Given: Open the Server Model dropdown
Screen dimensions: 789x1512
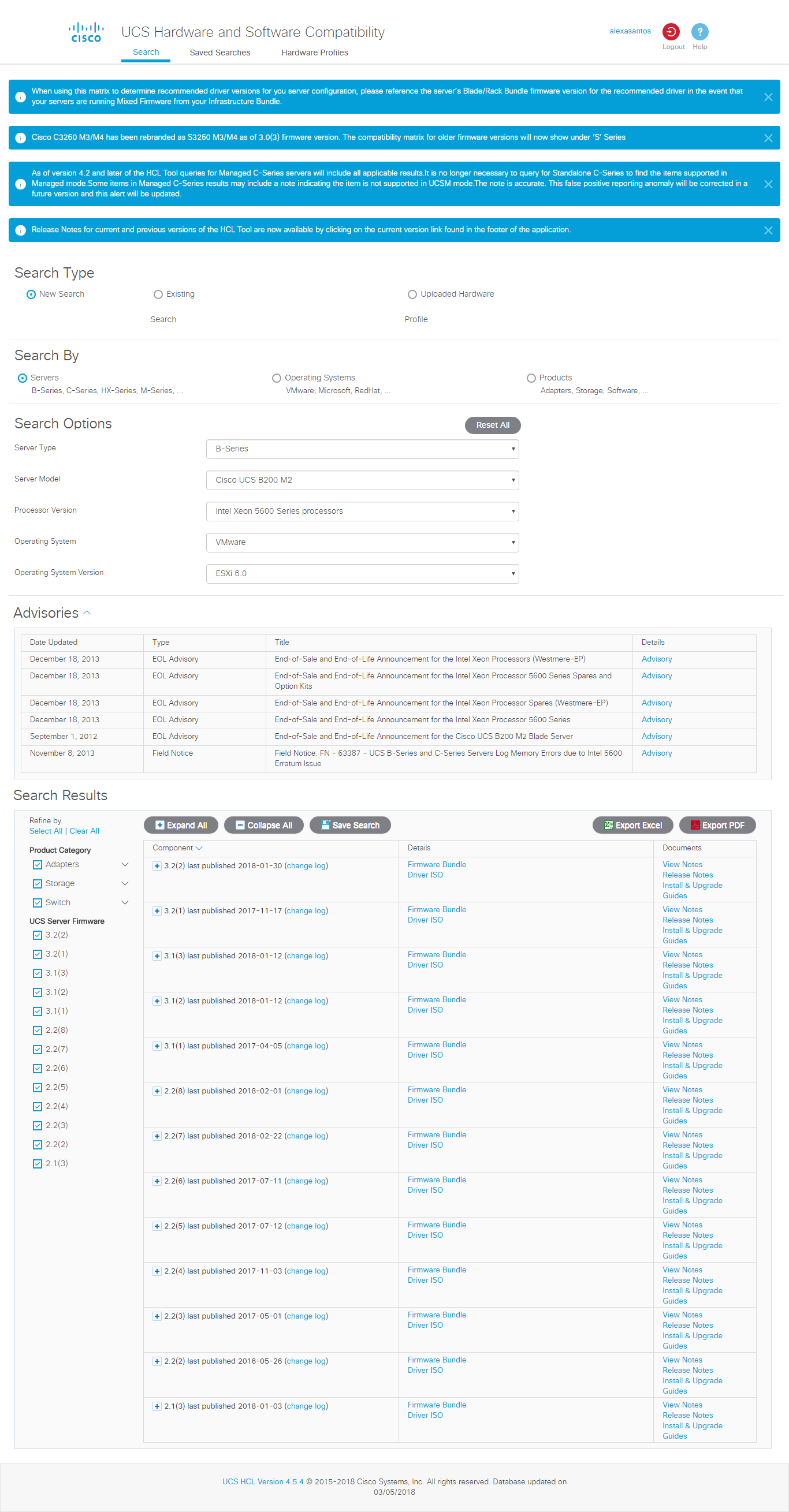Looking at the screenshot, I should point(362,480).
